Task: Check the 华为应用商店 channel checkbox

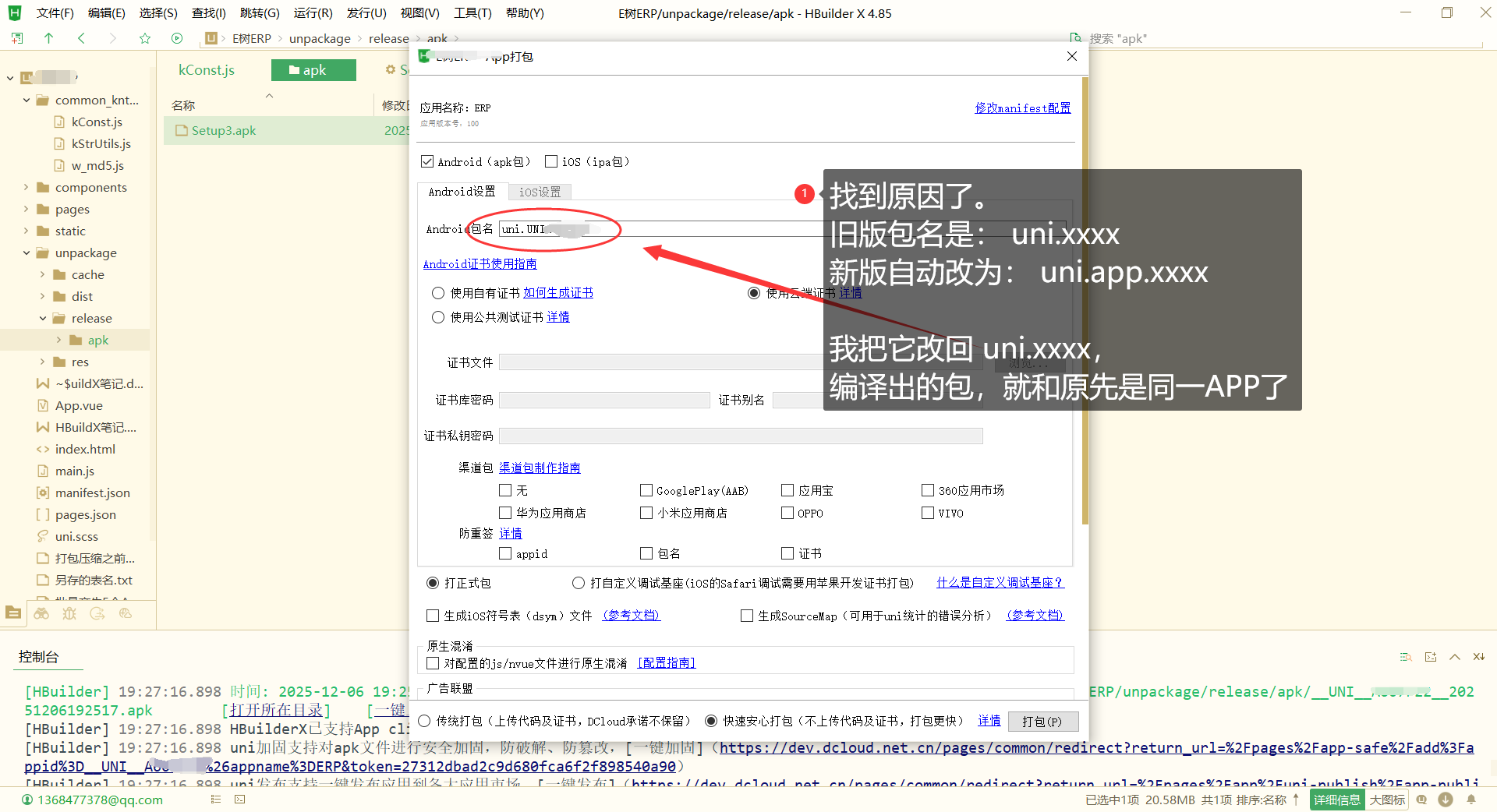Action: (505, 513)
